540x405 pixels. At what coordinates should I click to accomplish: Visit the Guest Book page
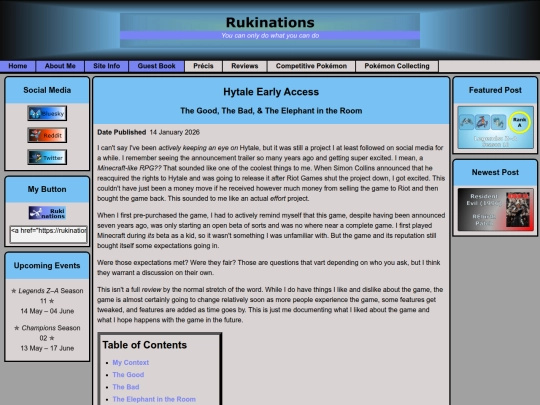156,66
